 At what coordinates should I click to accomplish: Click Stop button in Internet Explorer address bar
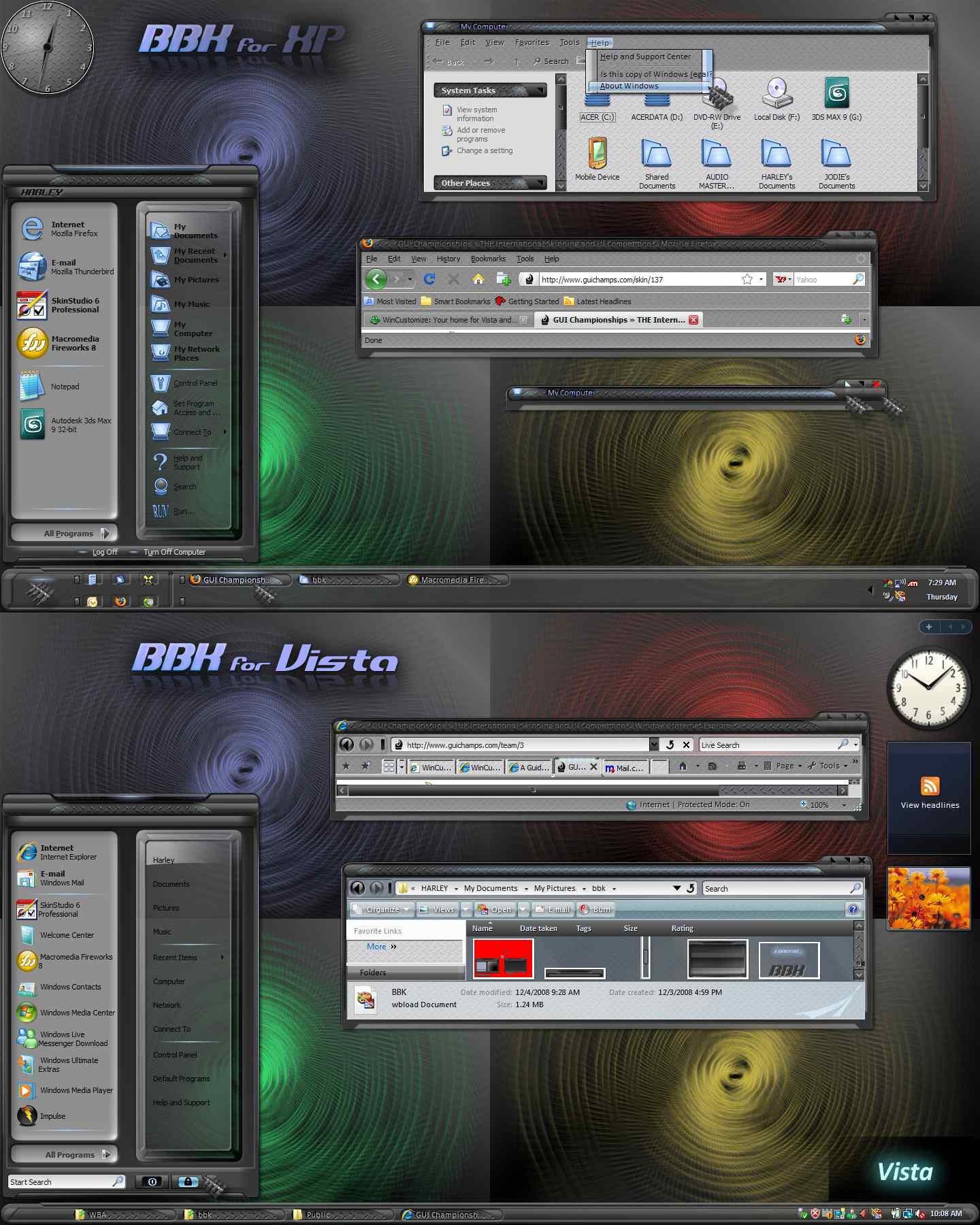pos(686,745)
